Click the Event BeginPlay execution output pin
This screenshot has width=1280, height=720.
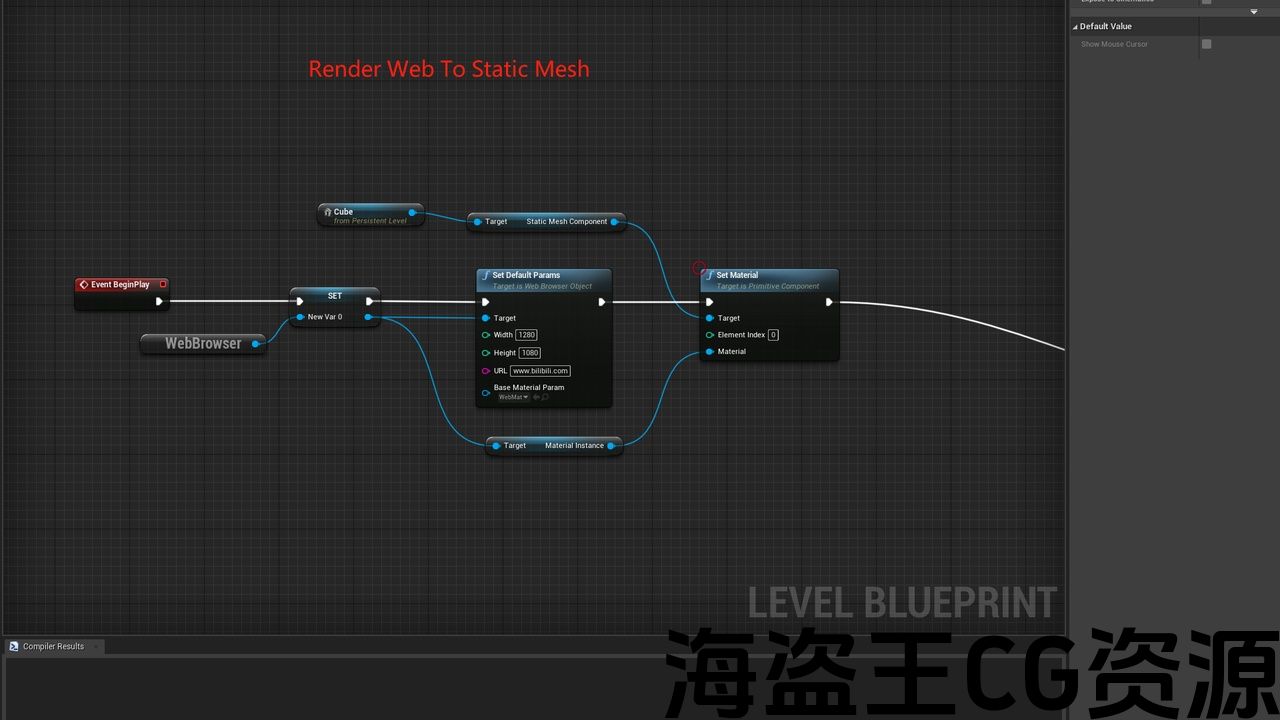pos(158,301)
